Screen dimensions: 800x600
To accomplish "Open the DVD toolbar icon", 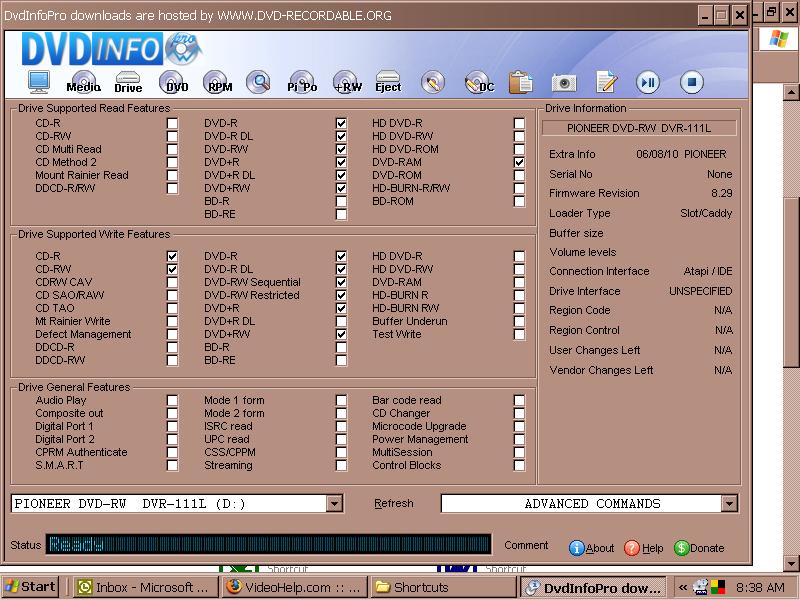I will pos(174,82).
